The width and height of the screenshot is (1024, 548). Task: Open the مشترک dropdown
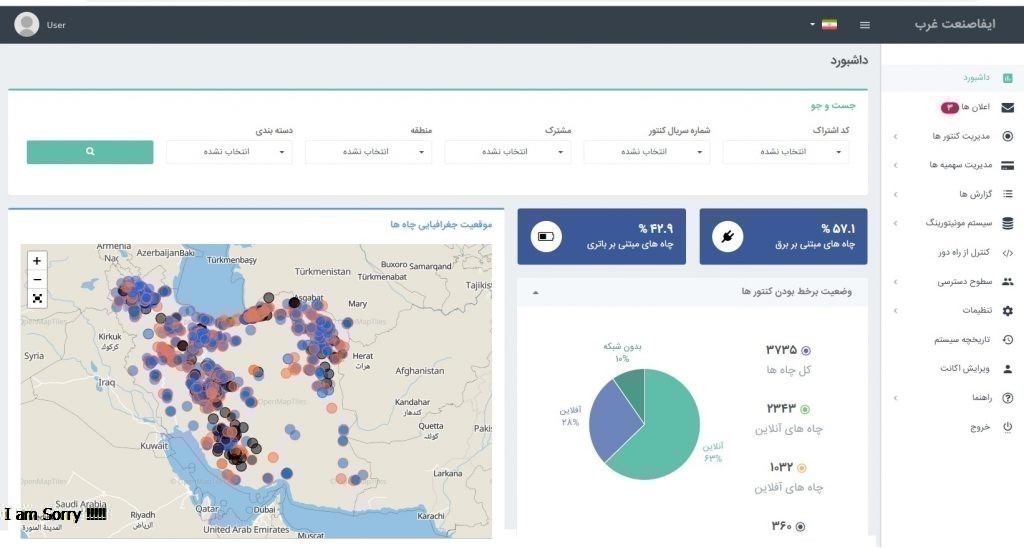click(508, 152)
